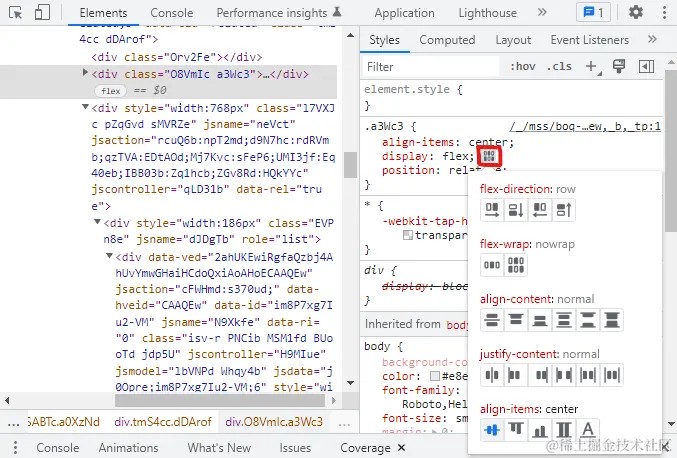Click the transparent color swatch
Viewport: 677px width, 458px height.
(x=408, y=235)
